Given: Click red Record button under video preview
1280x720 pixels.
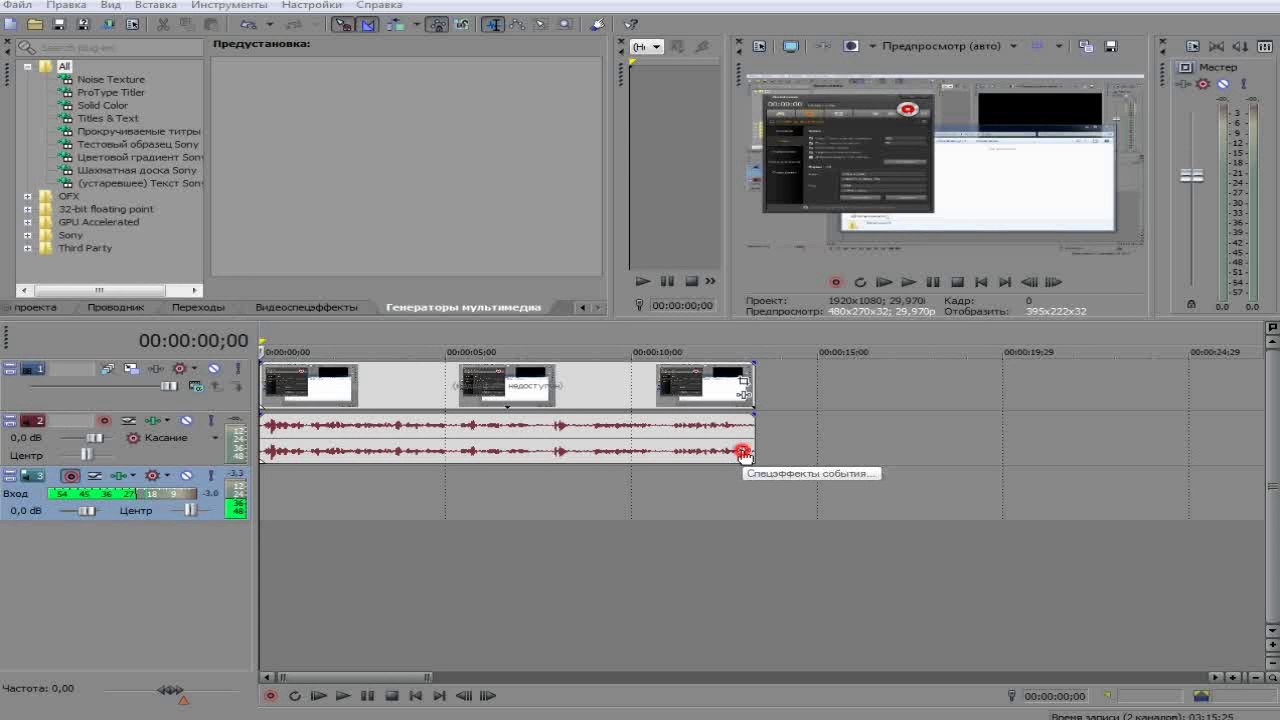Looking at the screenshot, I should 836,282.
